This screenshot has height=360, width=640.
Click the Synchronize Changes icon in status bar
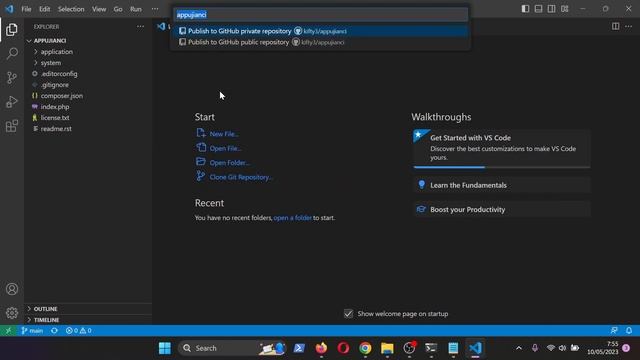[54, 331]
